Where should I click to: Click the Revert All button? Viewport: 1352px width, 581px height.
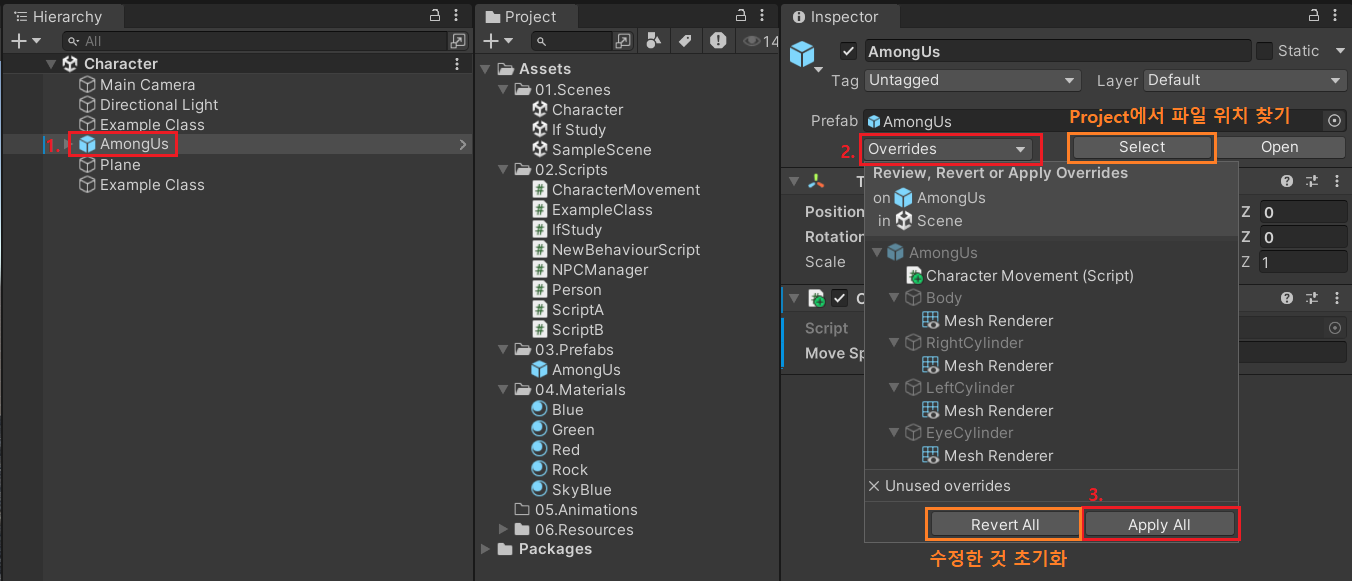click(1005, 525)
